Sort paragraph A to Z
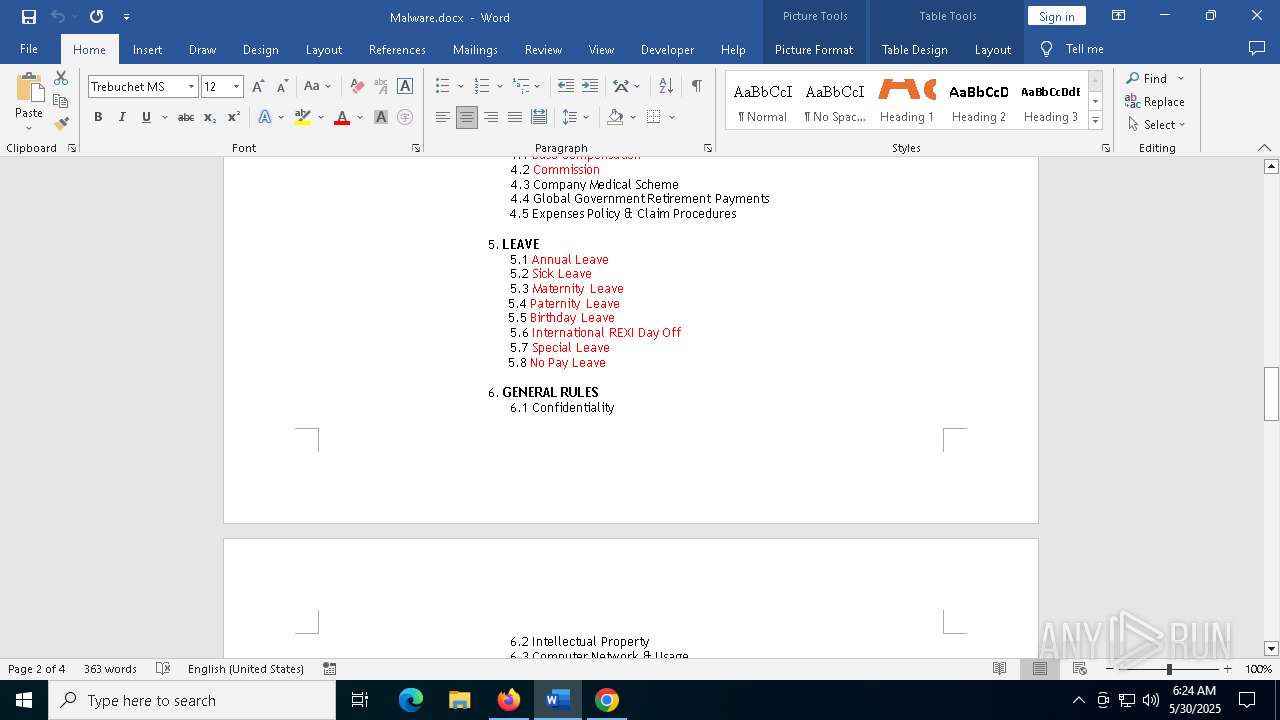The image size is (1280, 720). pyautogui.click(x=666, y=86)
